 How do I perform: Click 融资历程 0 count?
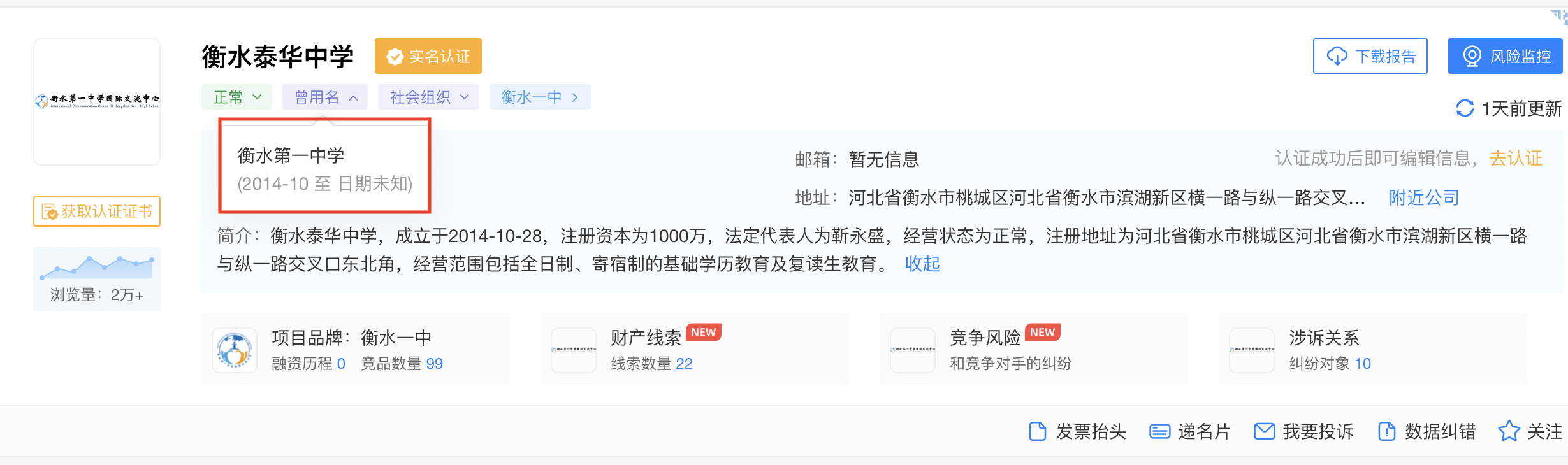pos(309,363)
